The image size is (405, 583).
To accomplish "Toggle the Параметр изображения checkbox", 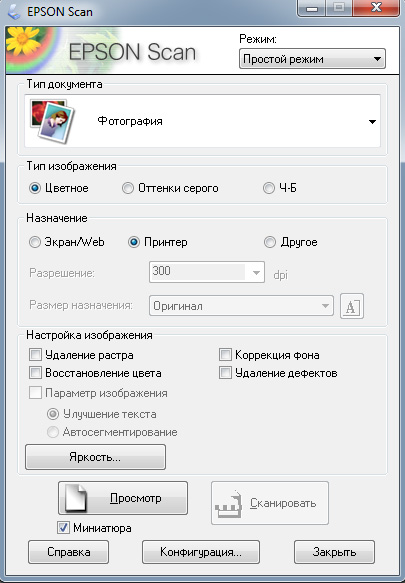I will 35,393.
